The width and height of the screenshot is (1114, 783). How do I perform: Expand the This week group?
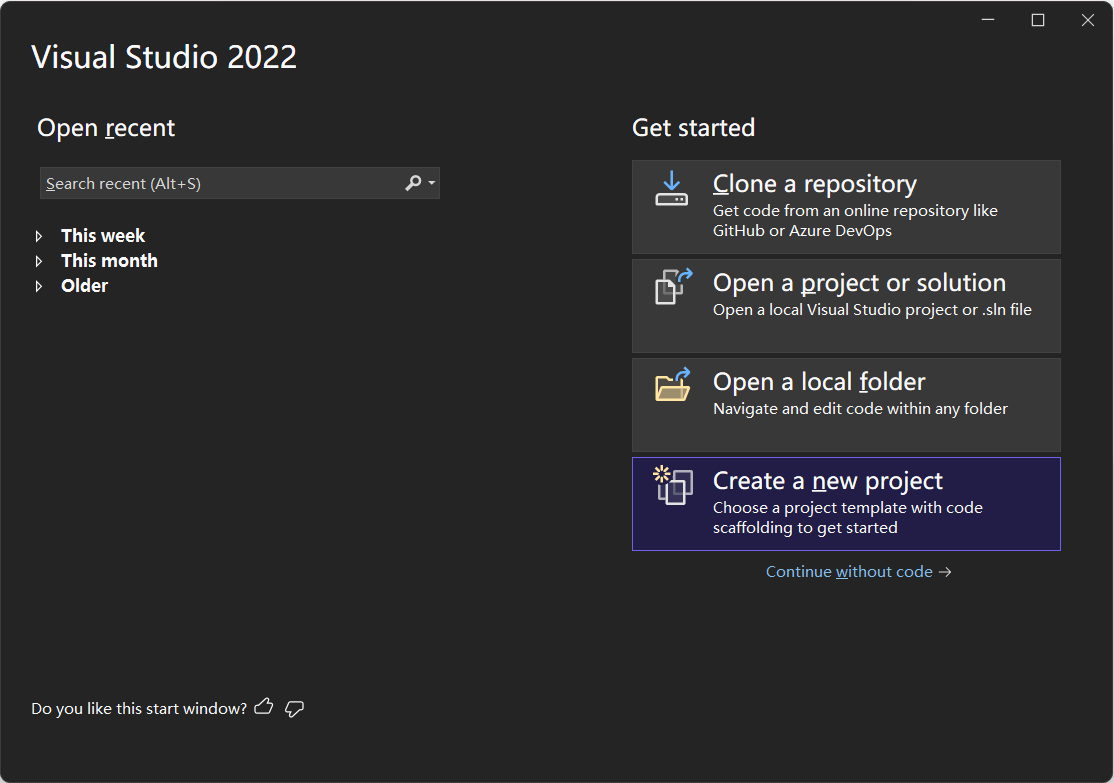click(x=39, y=236)
